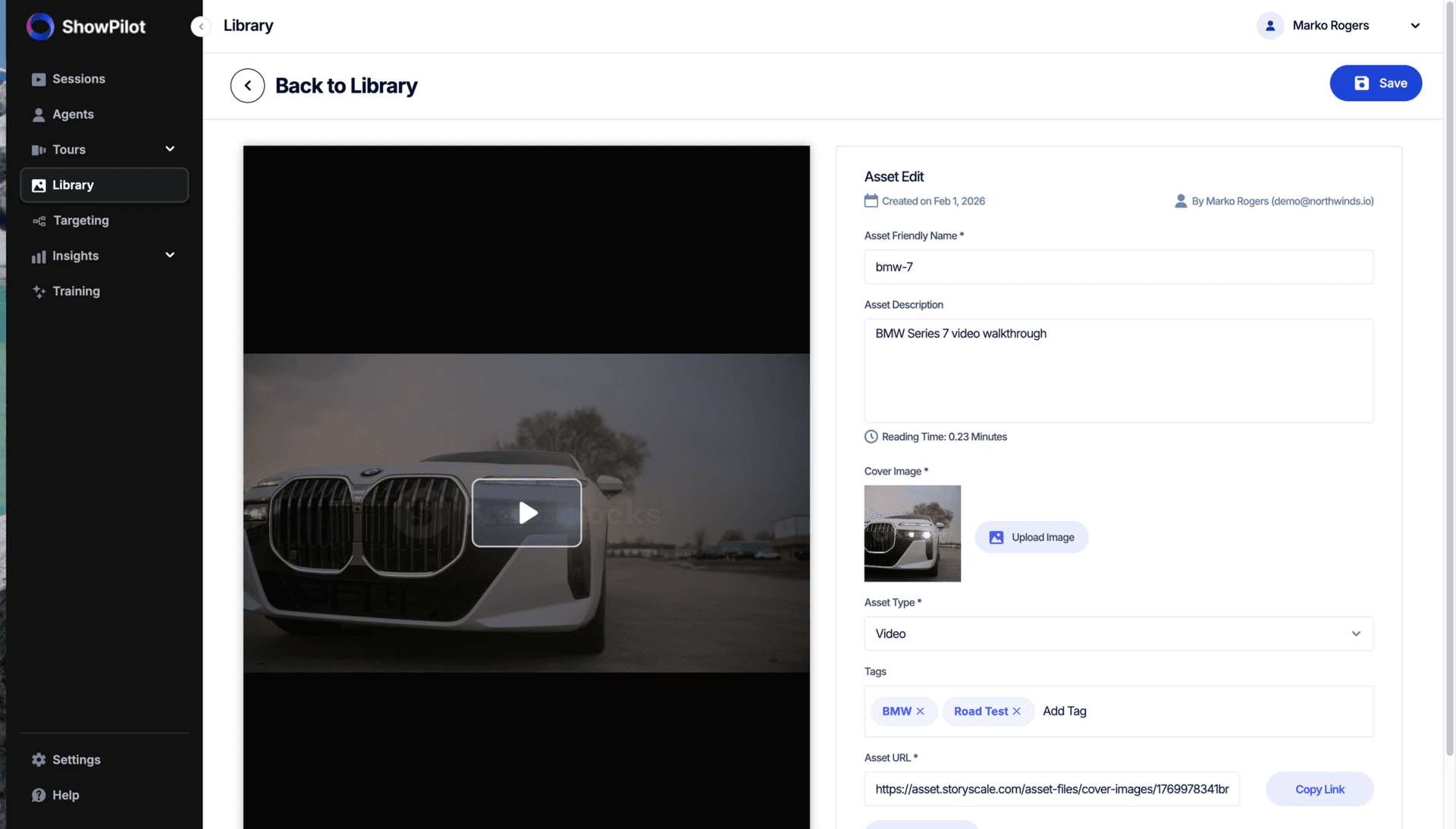Remove the BMW tag
Image resolution: width=1456 pixels, height=829 pixels.
[x=920, y=711]
